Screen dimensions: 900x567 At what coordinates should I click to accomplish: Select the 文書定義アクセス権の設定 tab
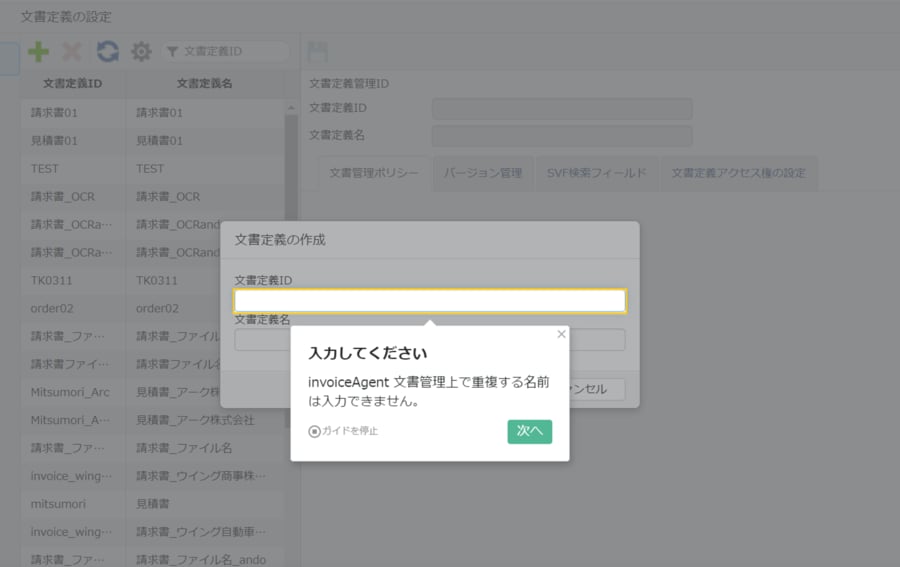738,173
